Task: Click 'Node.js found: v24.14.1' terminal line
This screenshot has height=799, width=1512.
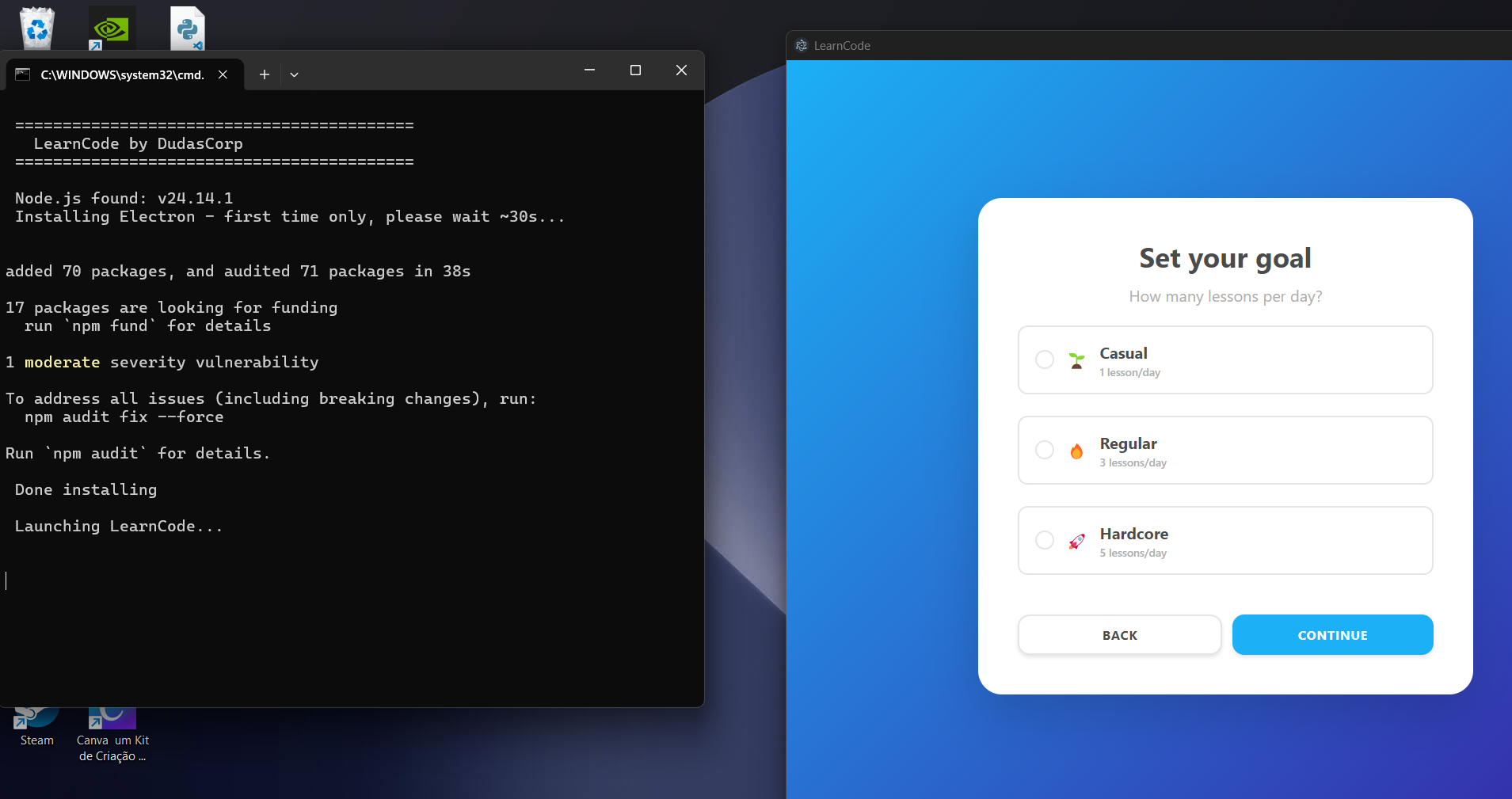Action: point(124,198)
